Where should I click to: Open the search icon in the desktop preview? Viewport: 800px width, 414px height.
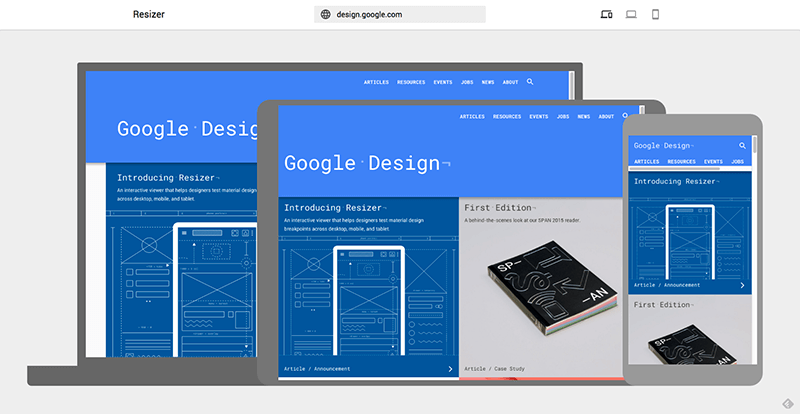(530, 82)
